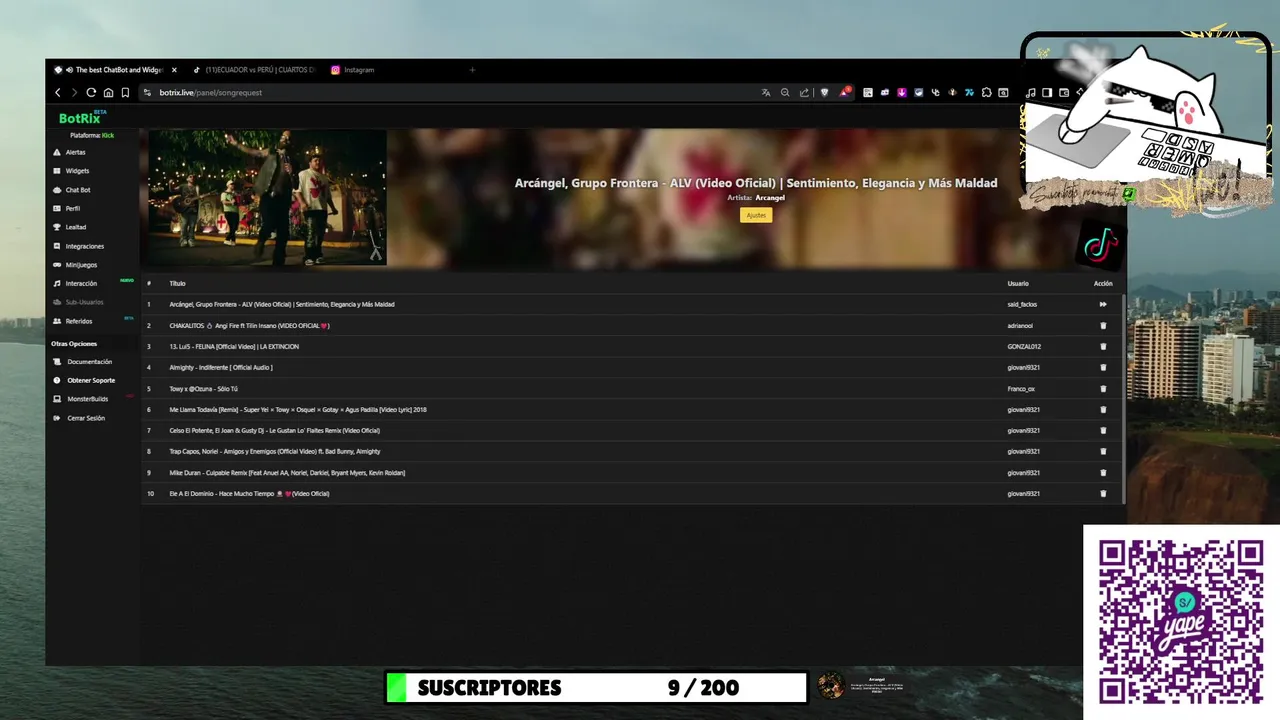1280x720 pixels.
Task: Open the Minijuegos section
Action: coord(81,265)
